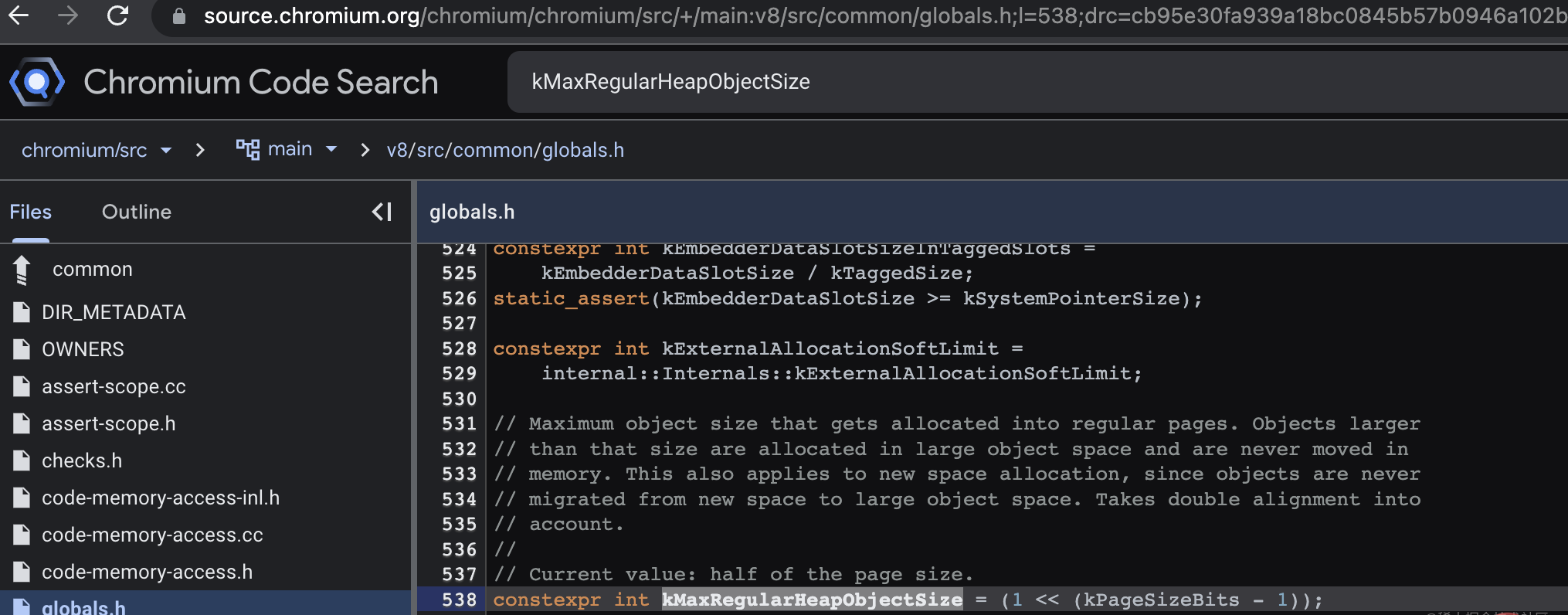Open Chromium Code Search home title

[x=261, y=82]
